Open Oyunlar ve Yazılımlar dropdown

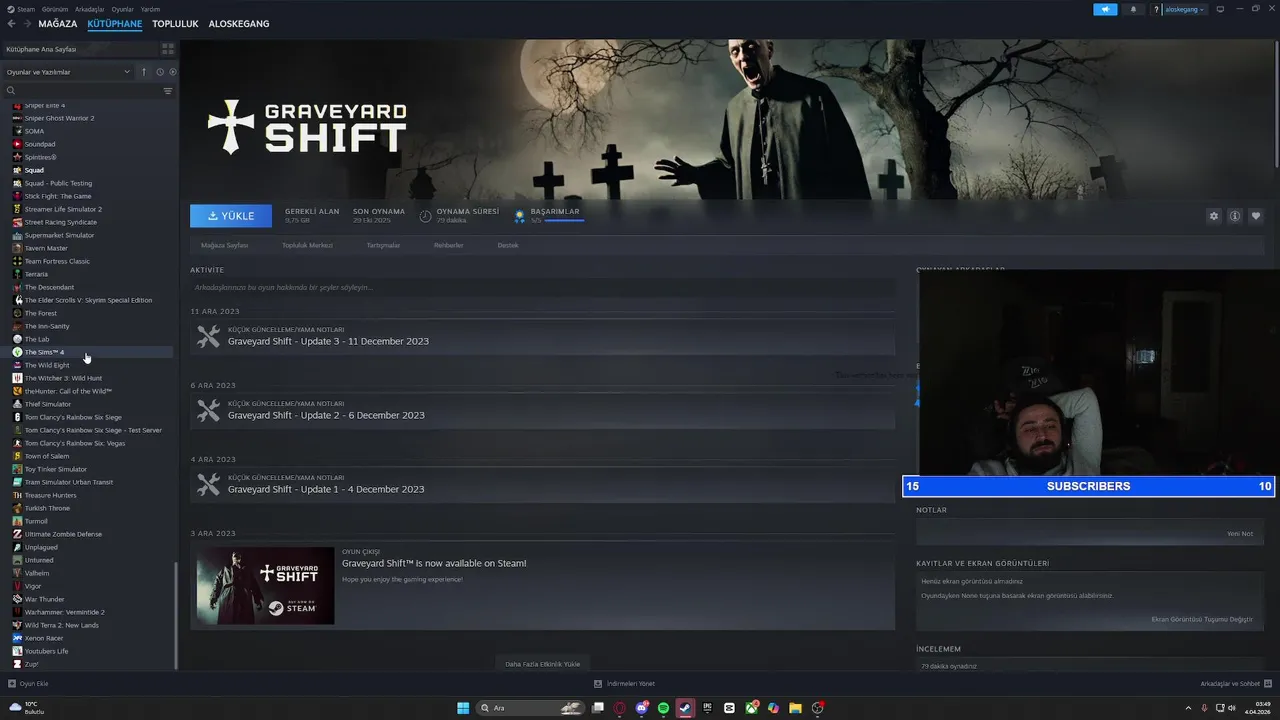pyautogui.click(x=69, y=72)
